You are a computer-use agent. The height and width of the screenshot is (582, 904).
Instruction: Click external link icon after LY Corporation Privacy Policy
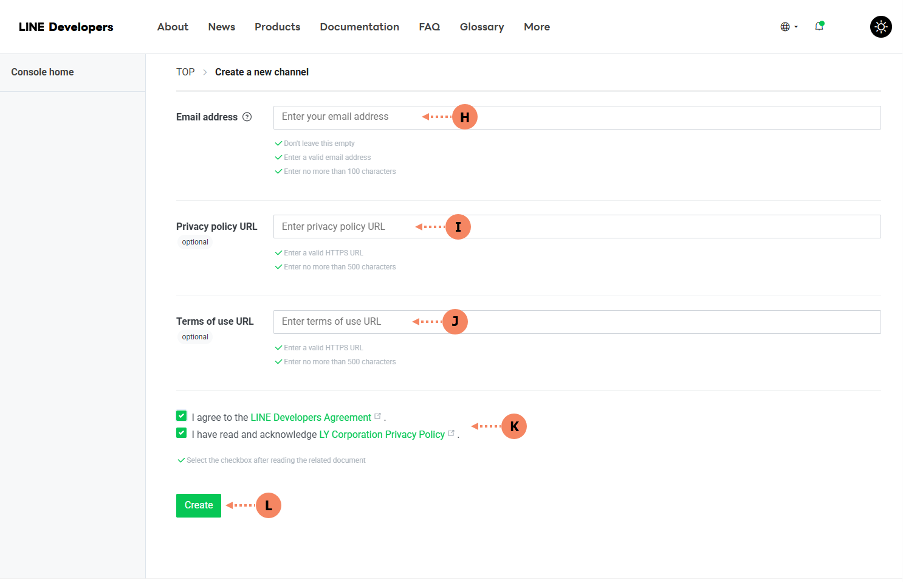452,434
